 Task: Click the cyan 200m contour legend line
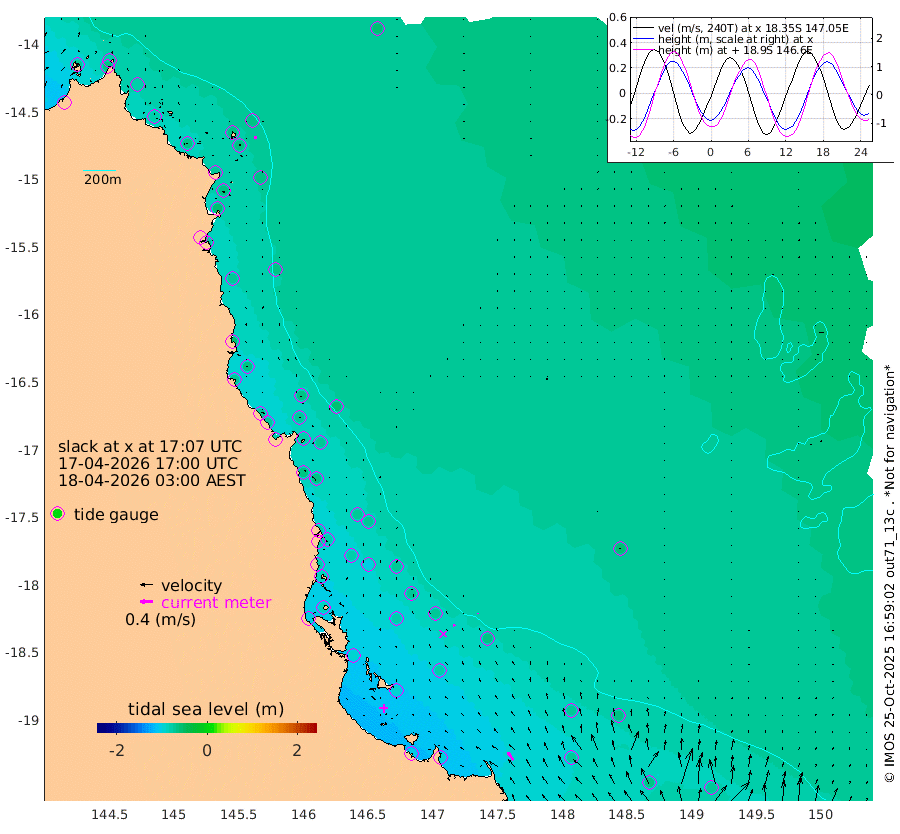[x=99, y=170]
